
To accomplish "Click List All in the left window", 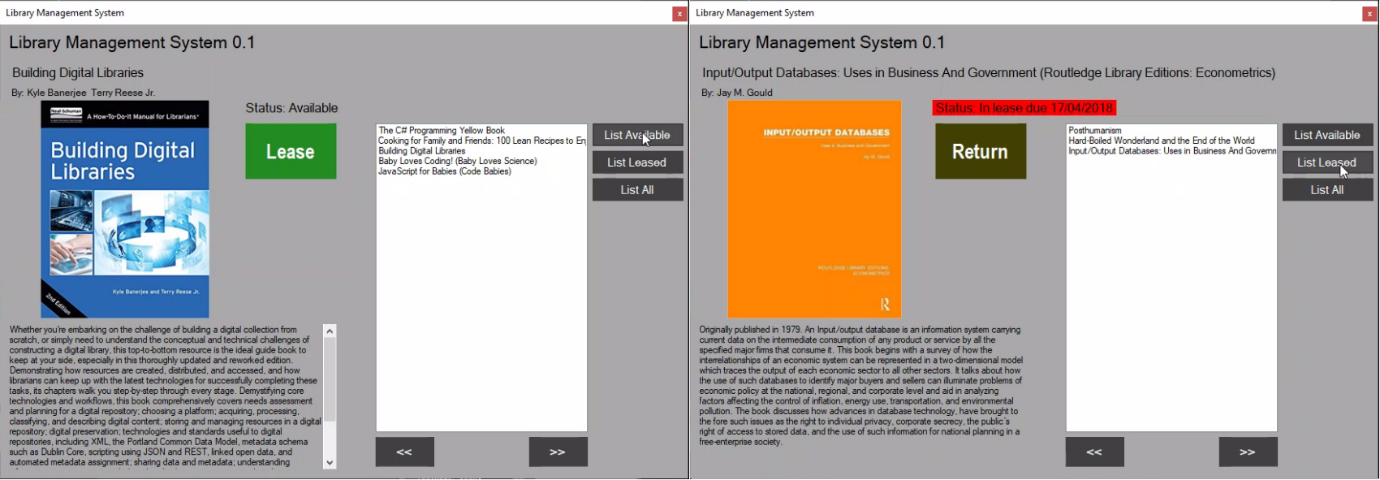I will tap(638, 189).
